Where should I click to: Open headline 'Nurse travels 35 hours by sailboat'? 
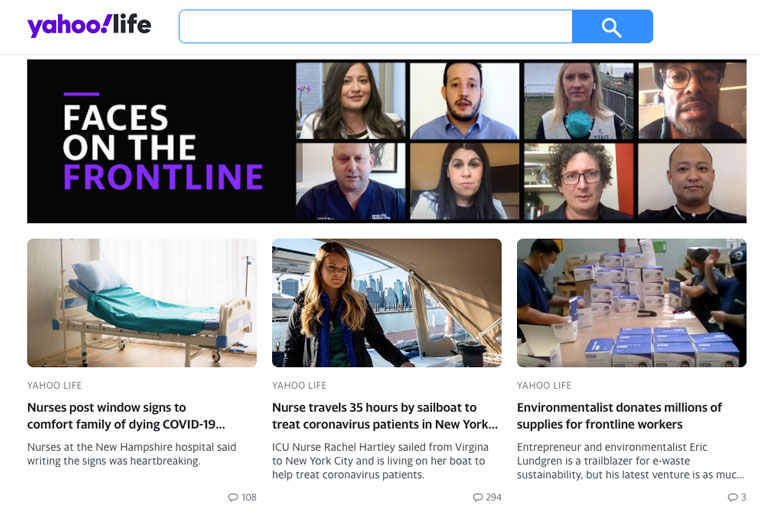385,416
